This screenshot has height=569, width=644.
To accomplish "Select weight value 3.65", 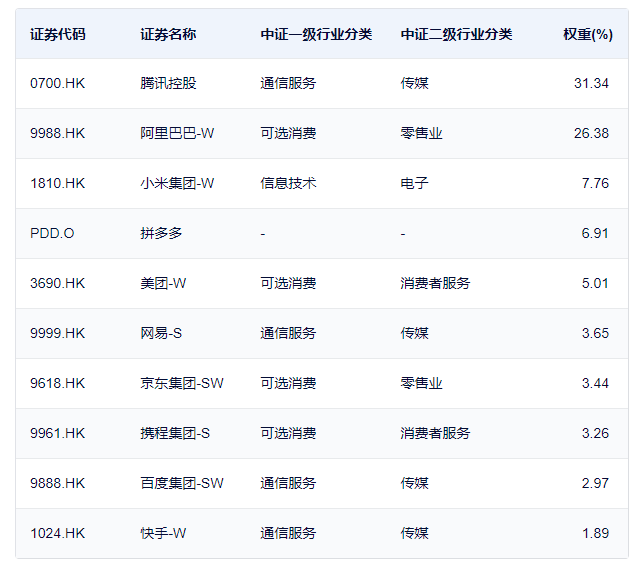I will click(x=595, y=333).
